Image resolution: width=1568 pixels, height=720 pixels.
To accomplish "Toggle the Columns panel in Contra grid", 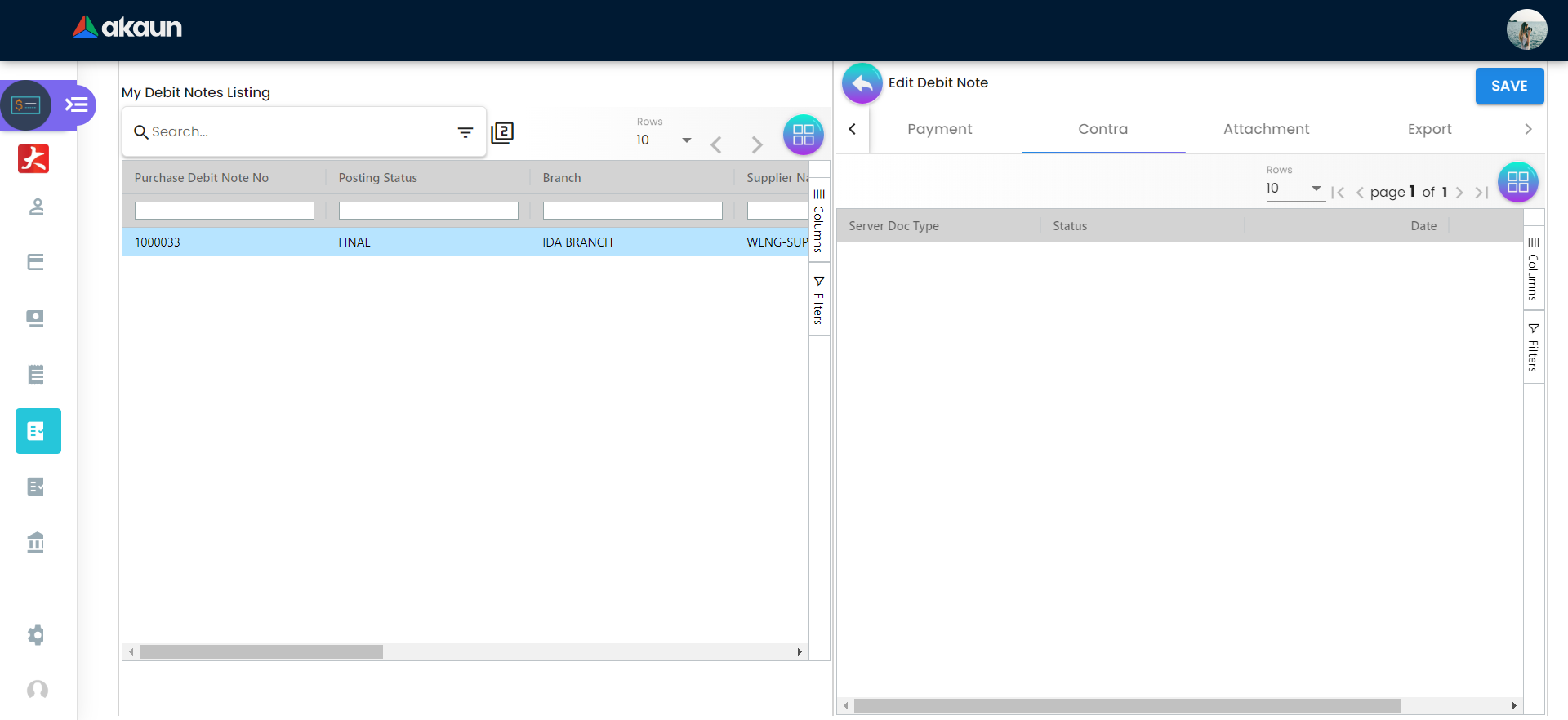I will (x=1534, y=269).
